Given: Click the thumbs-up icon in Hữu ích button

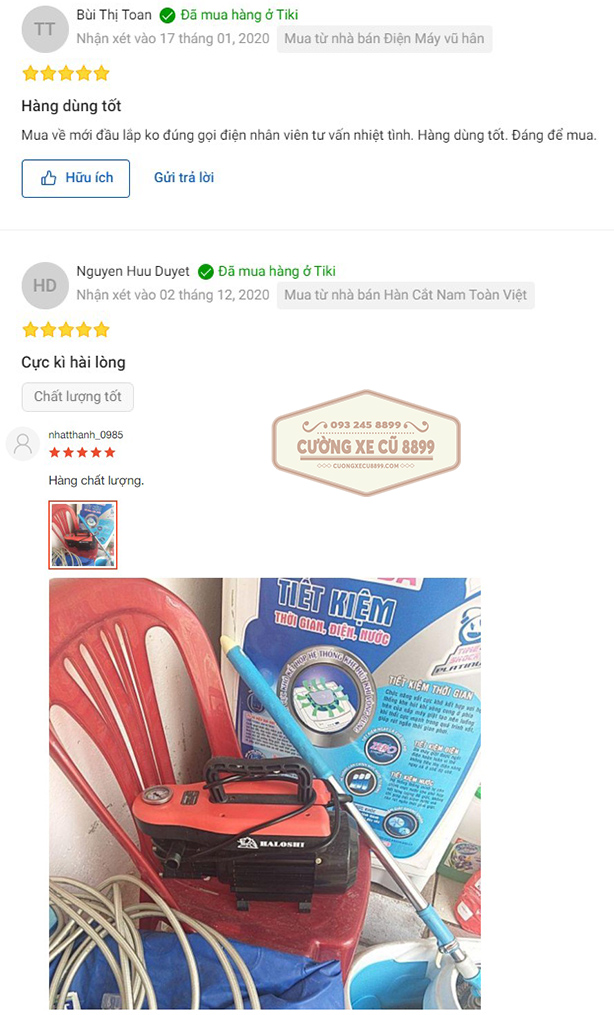Looking at the screenshot, I should 49,178.
